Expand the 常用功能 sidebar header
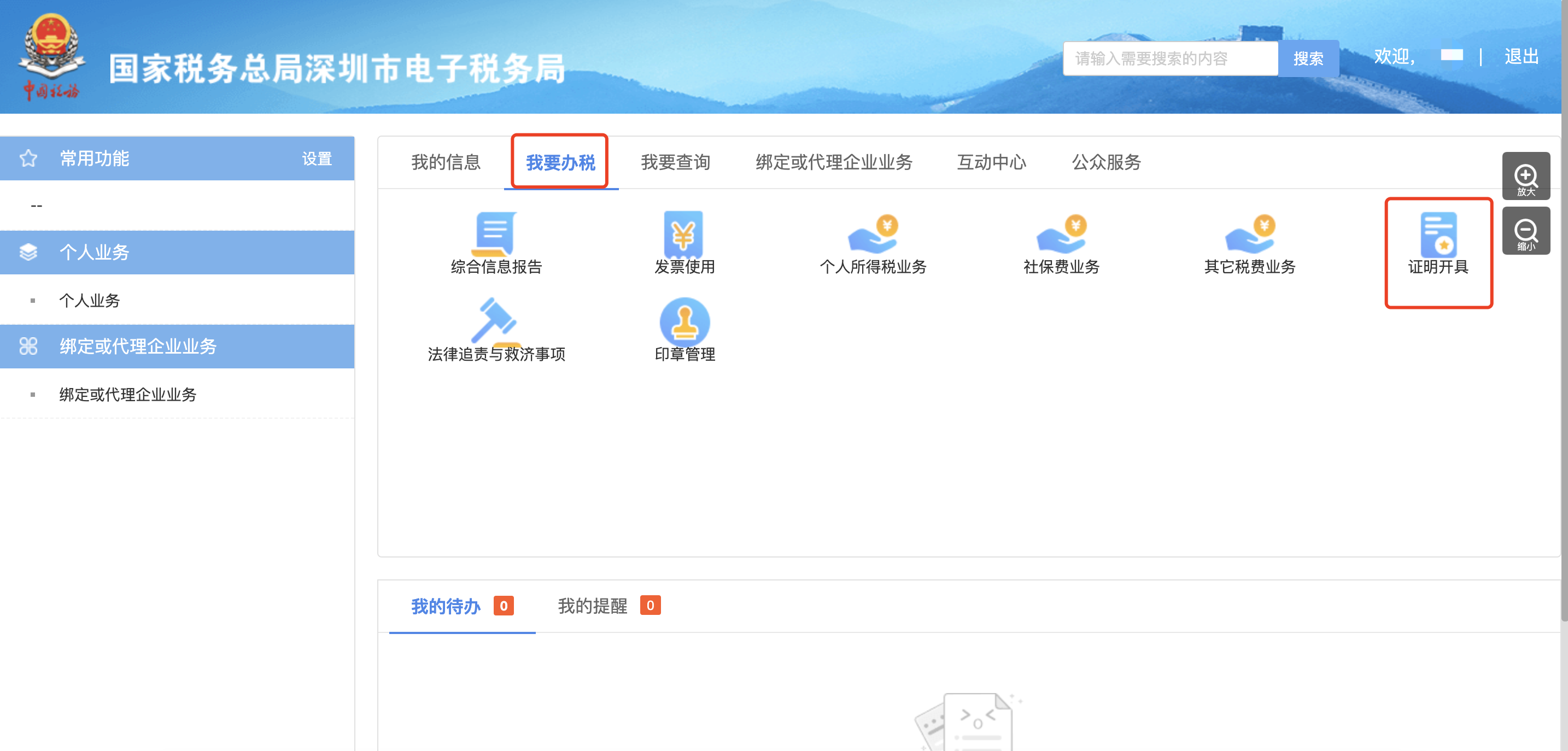Viewport: 1568px width, 751px height. 95,158
